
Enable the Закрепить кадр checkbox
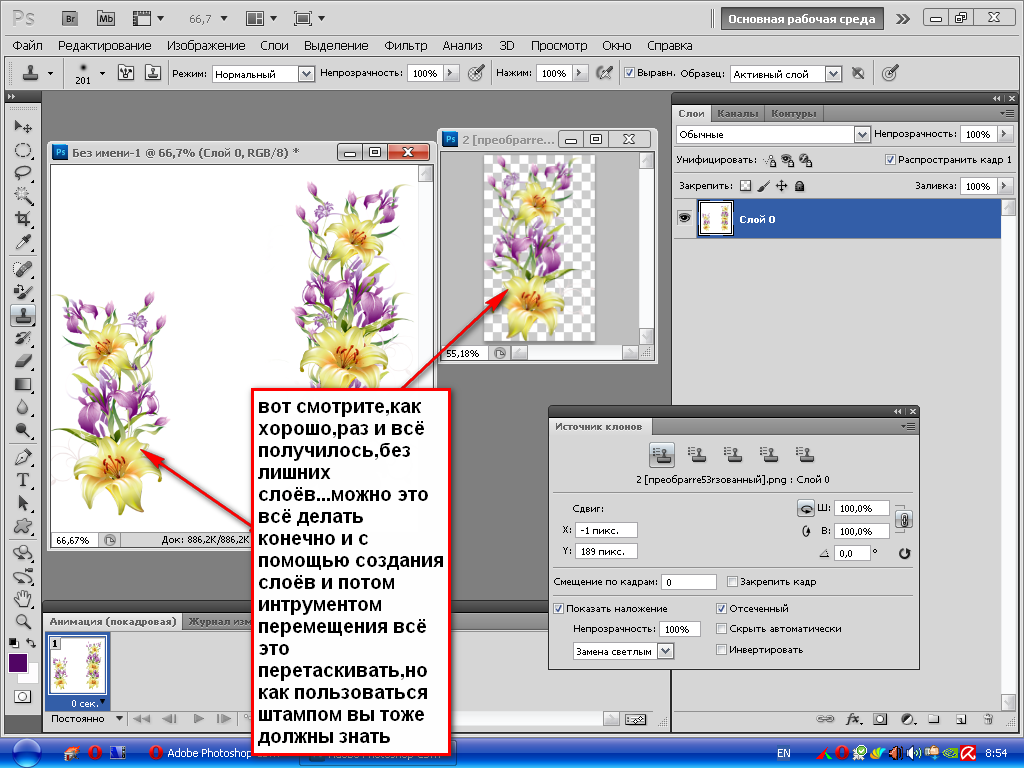(x=733, y=582)
